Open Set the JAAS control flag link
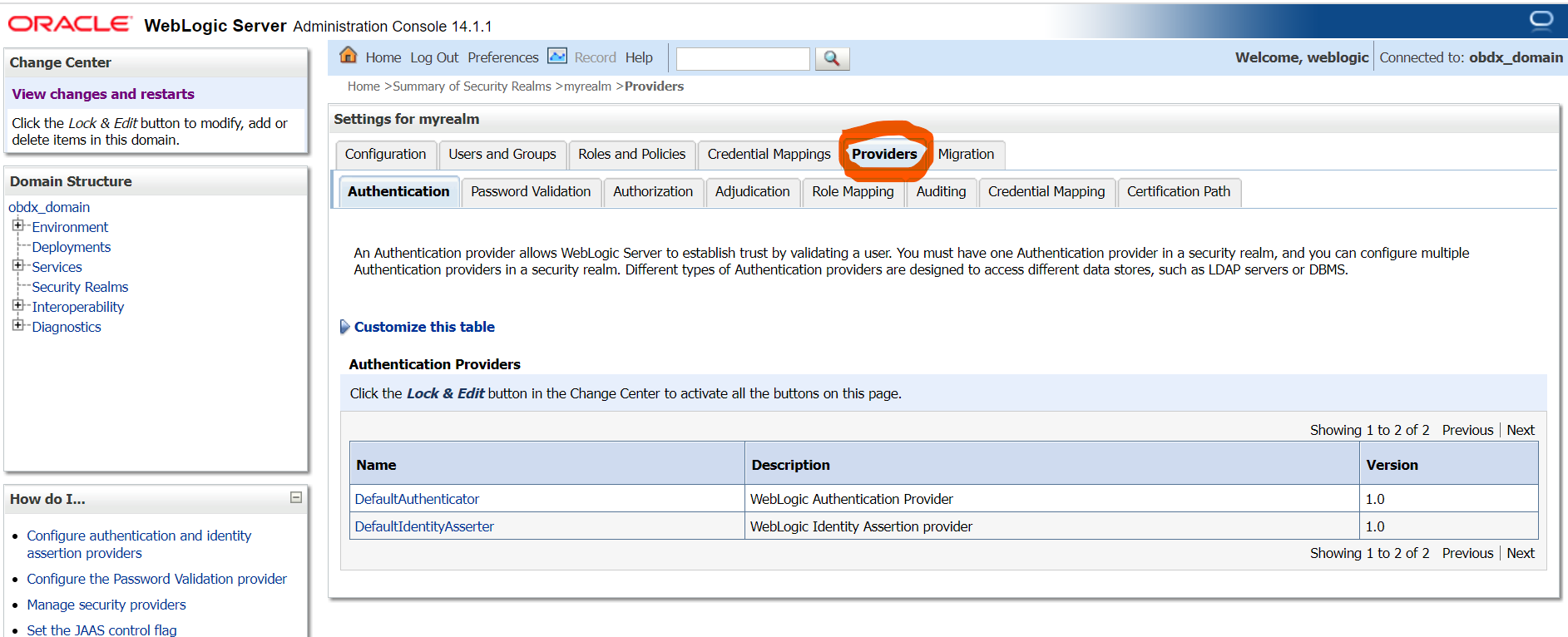 pyautogui.click(x=101, y=630)
